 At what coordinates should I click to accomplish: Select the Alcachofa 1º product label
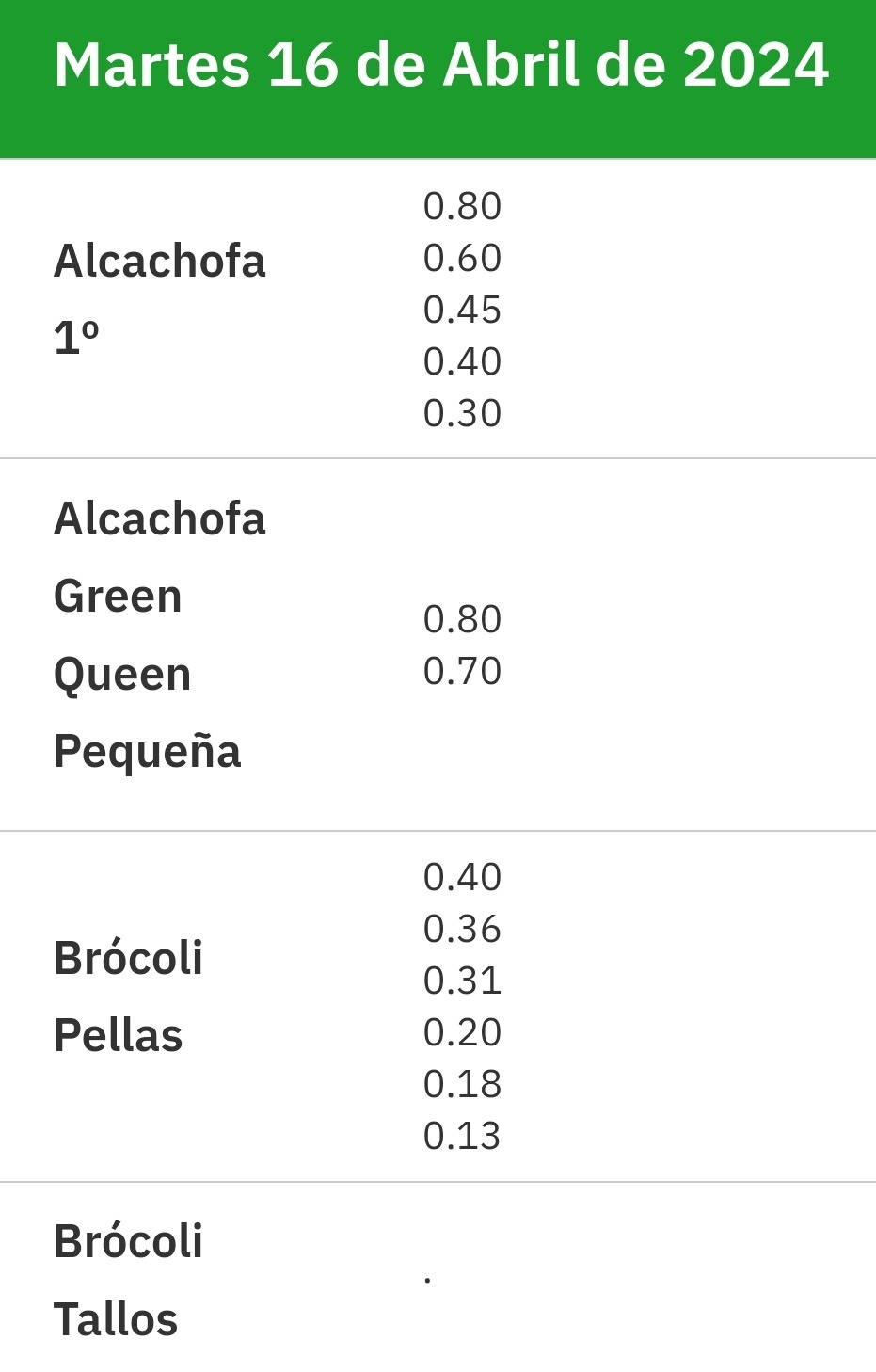[x=159, y=298]
